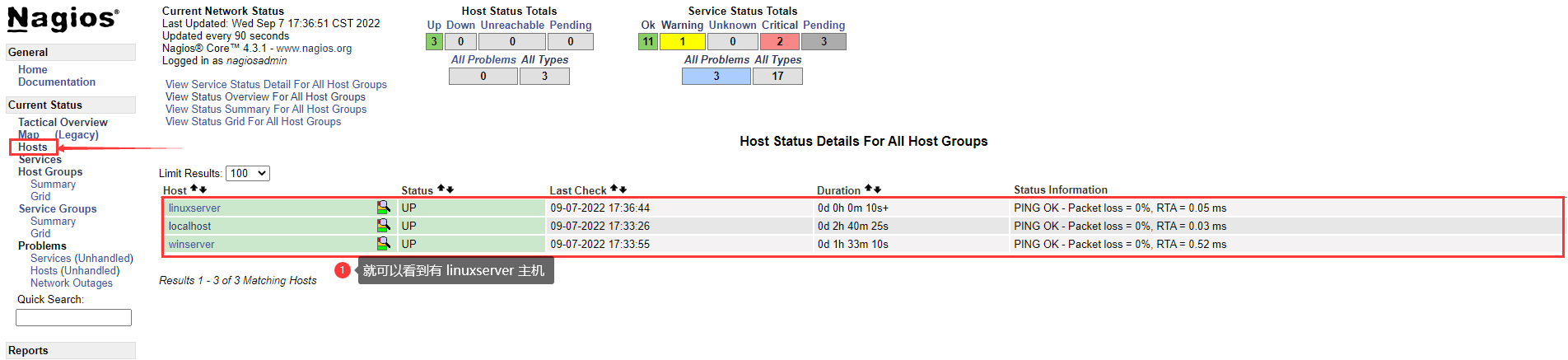Sort the Last Check column ascending
This screenshot has height=360, width=1568.
click(x=614, y=189)
